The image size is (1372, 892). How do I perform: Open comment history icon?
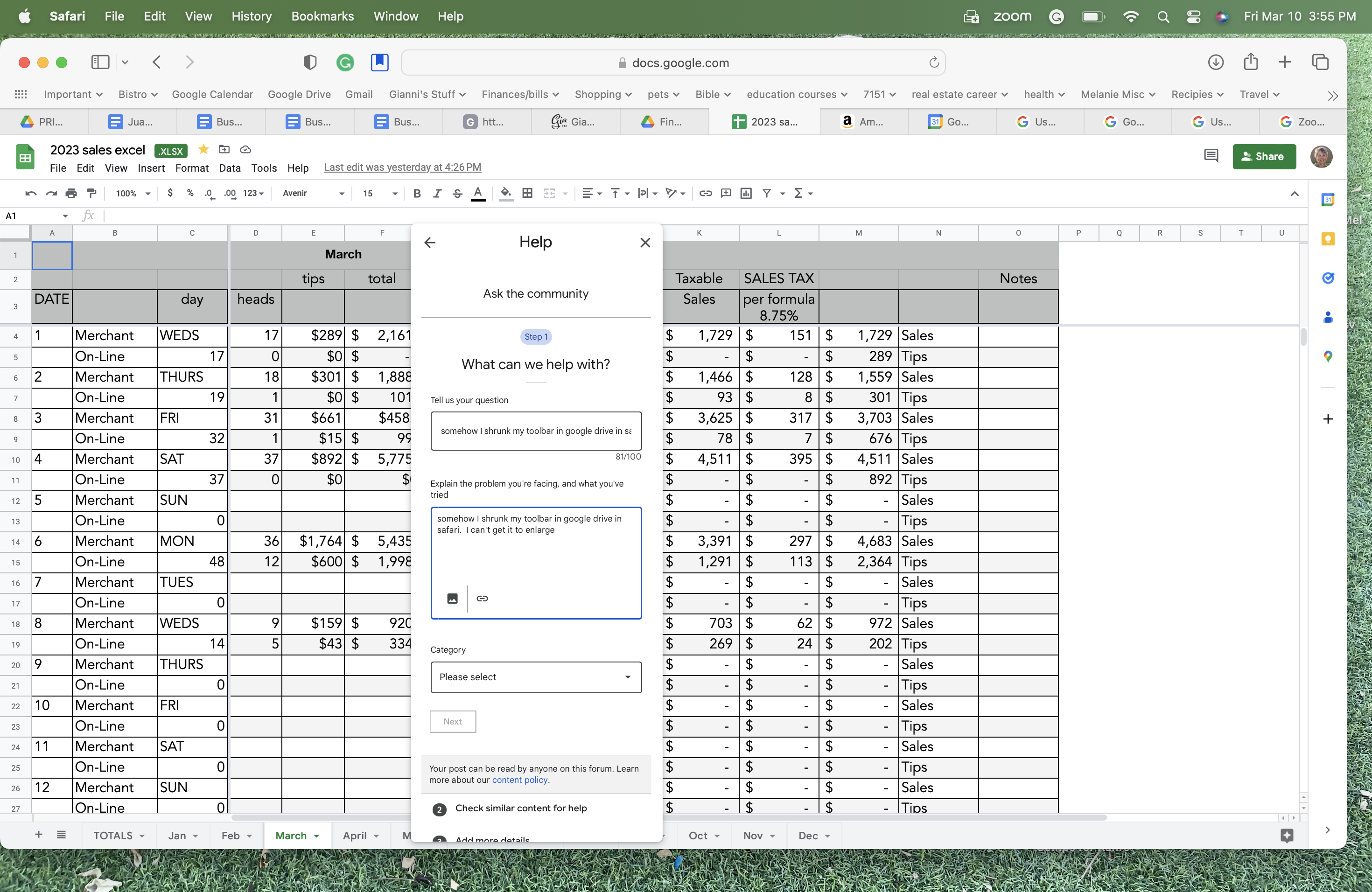[1211, 156]
